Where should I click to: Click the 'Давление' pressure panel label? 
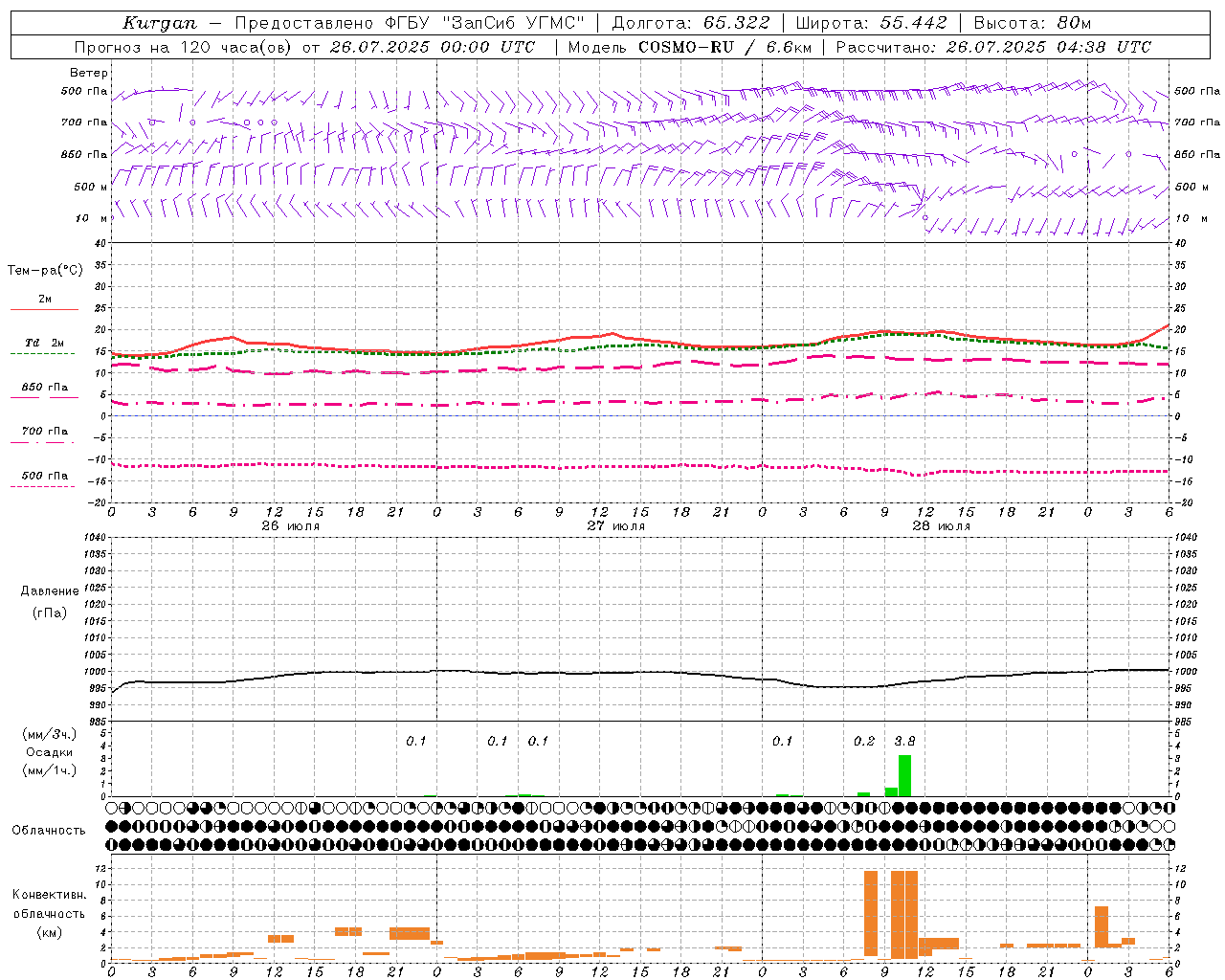50,591
